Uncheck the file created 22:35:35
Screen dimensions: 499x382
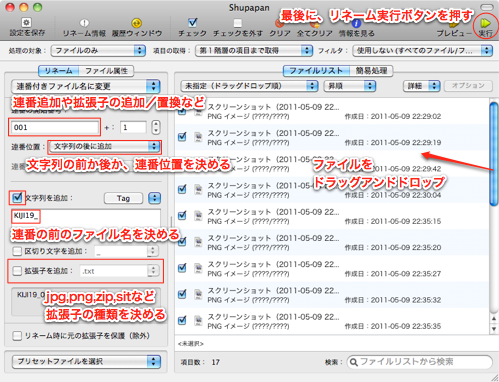[182, 320]
